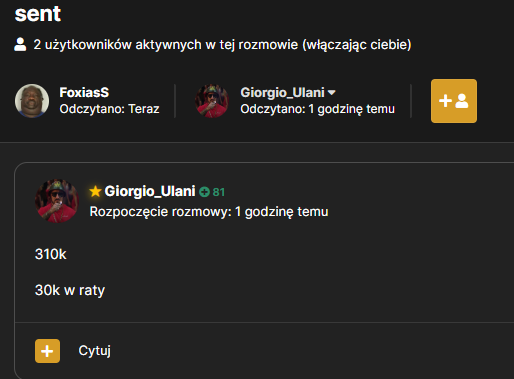
Task: Open the Giorgio_Ulani participant name menu
Action: click(x=282, y=93)
